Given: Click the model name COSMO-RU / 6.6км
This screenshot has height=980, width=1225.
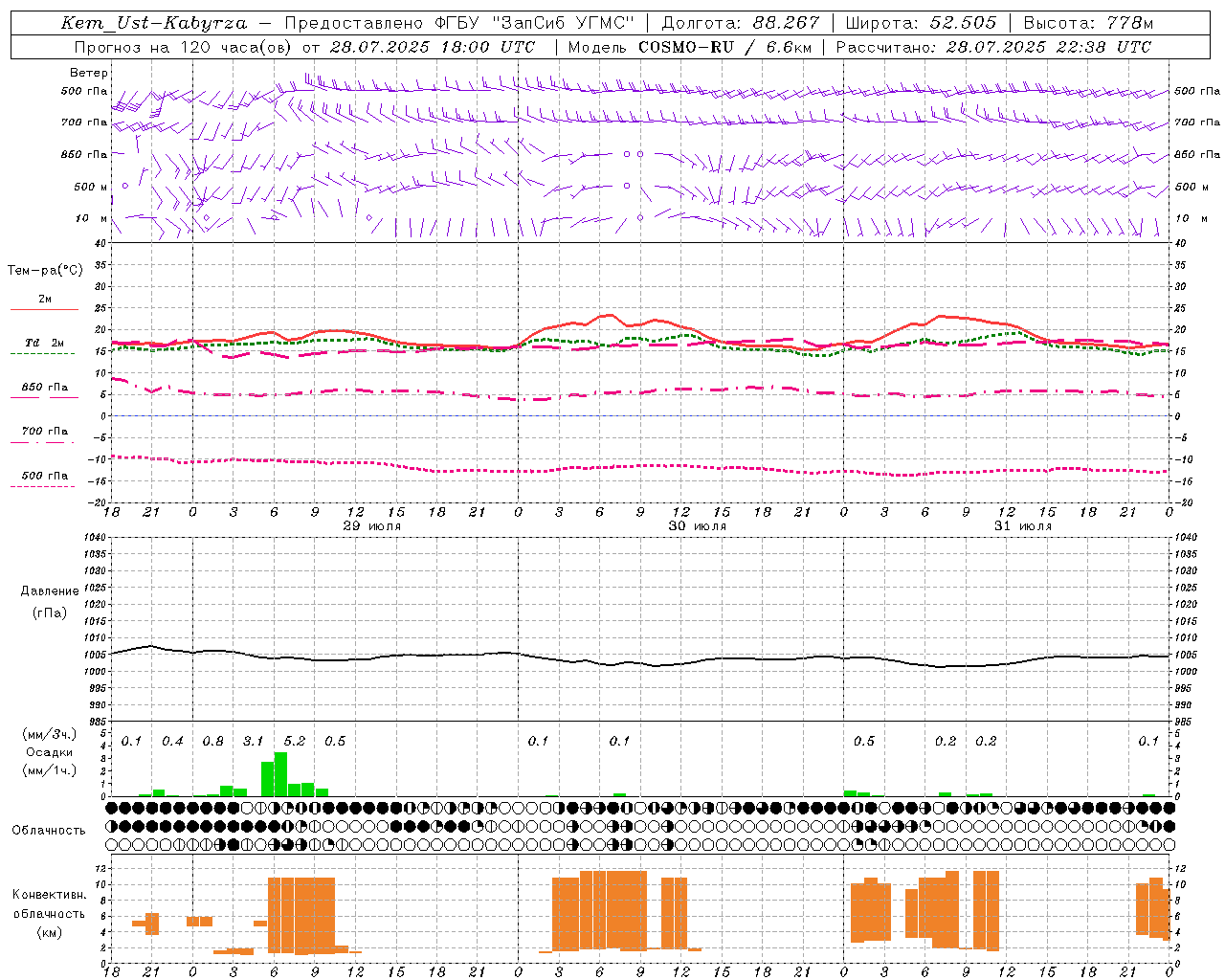Looking at the screenshot, I should (724, 47).
